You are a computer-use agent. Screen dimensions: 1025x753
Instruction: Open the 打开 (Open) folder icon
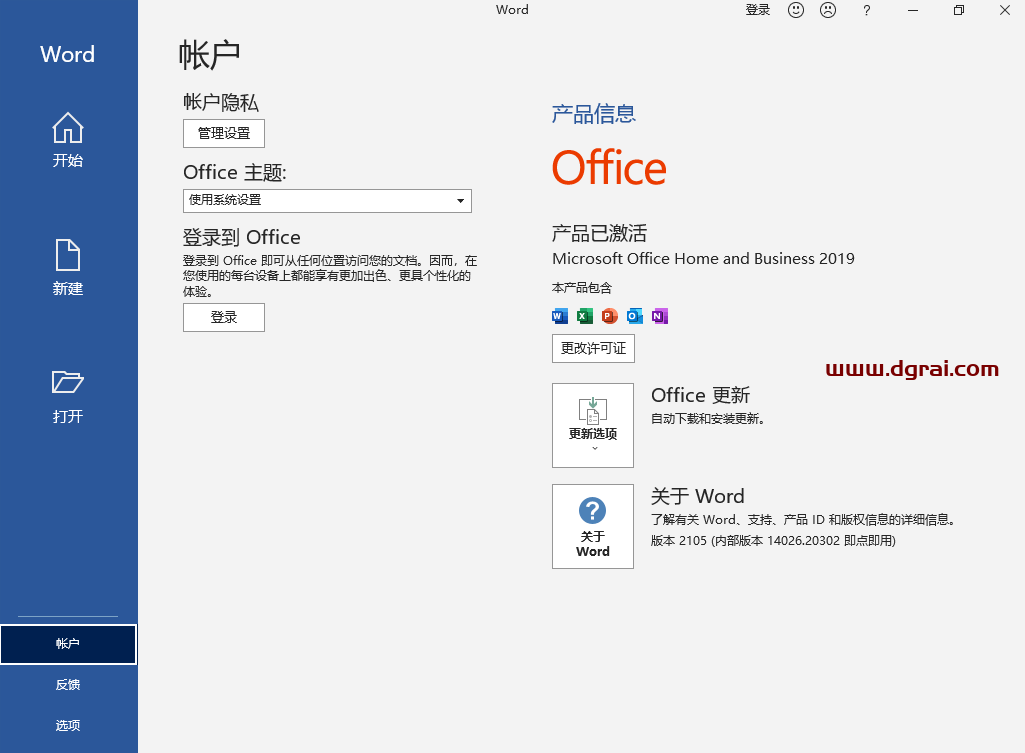coord(67,382)
